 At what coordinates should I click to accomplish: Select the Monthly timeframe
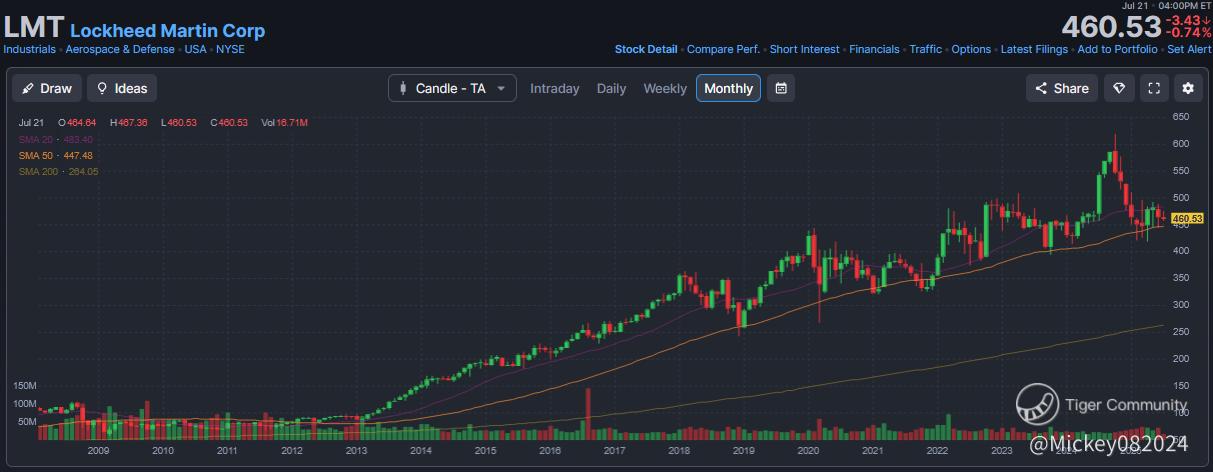click(728, 88)
